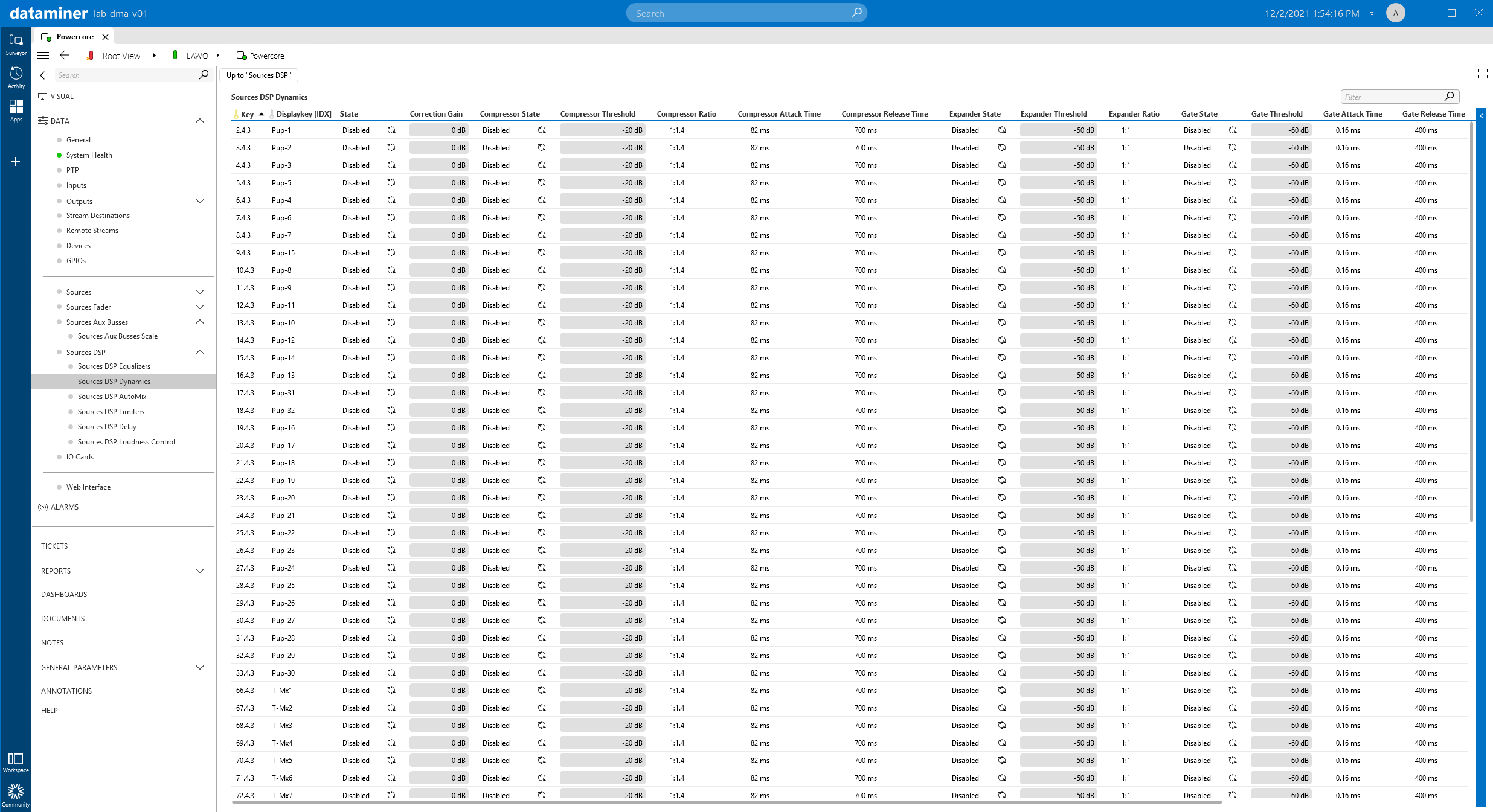The height and width of the screenshot is (812, 1493).
Task: Open the TICKETS section
Action: coord(54,546)
